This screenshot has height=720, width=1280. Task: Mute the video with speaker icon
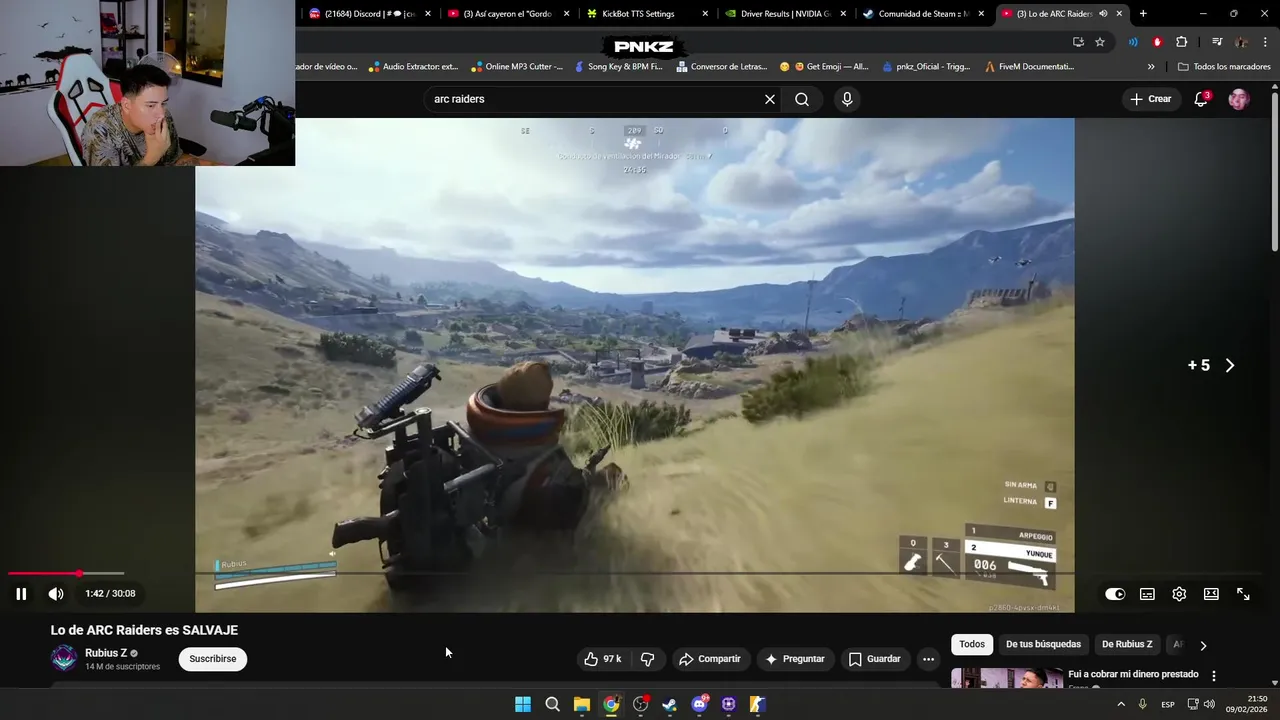point(56,594)
